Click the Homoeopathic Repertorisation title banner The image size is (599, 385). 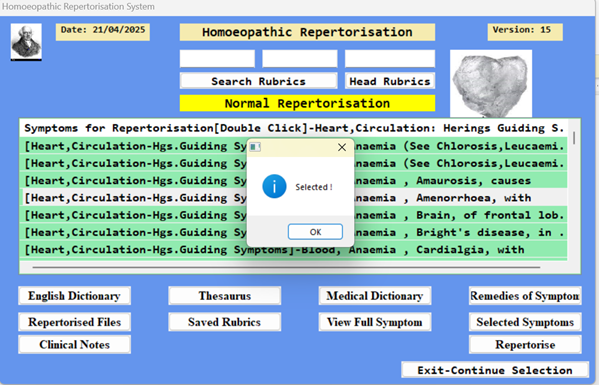307,32
